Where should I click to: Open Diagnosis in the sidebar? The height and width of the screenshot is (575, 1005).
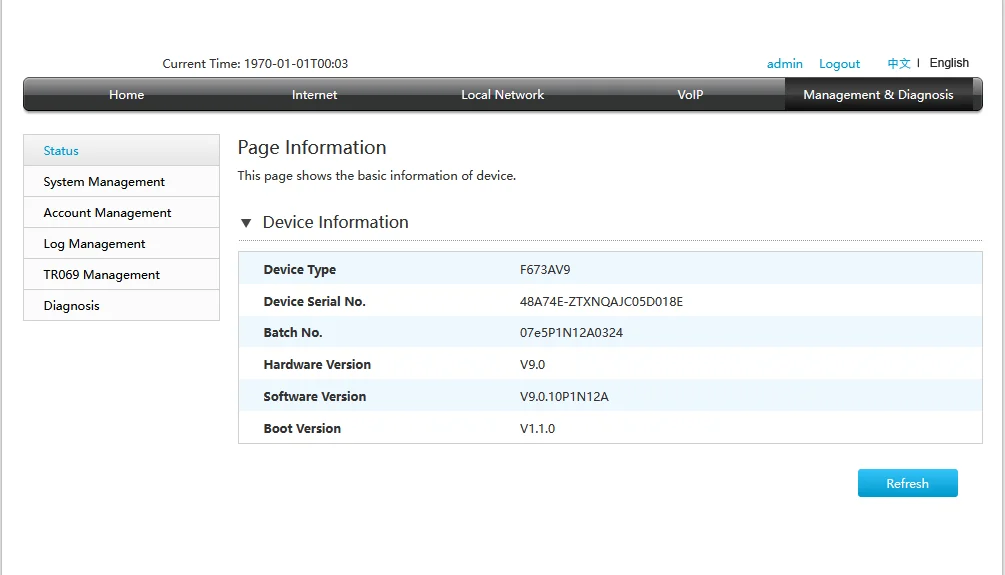pos(71,306)
